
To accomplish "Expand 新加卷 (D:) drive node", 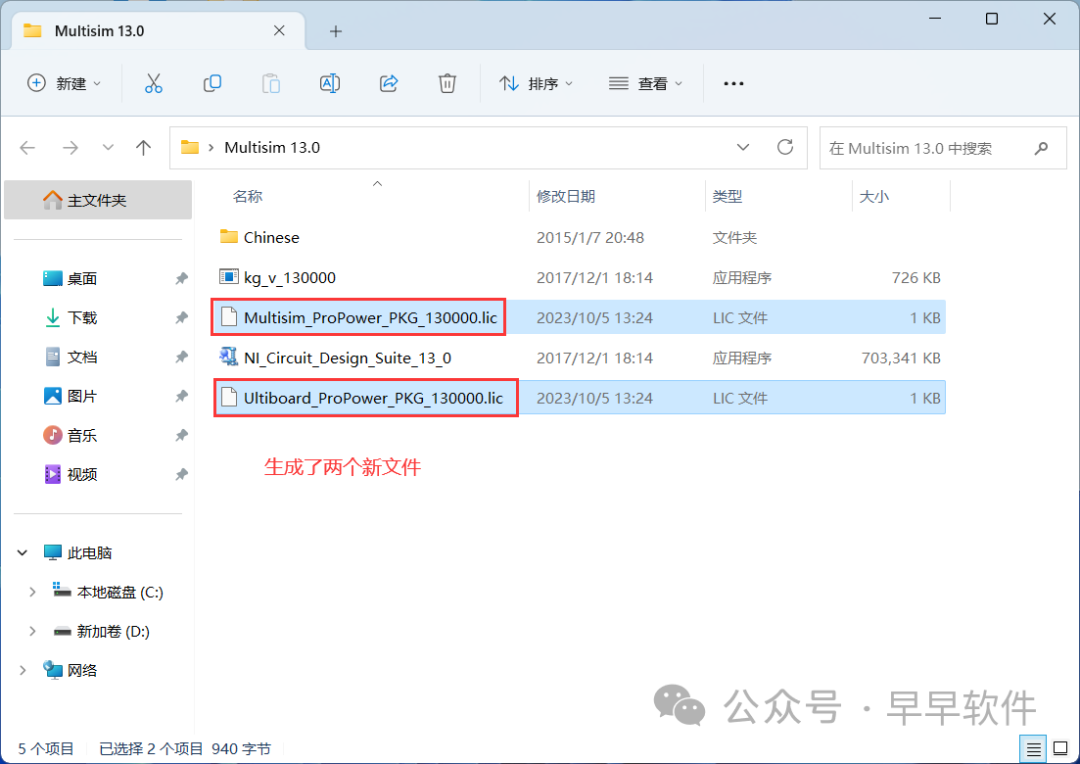I will pos(32,631).
